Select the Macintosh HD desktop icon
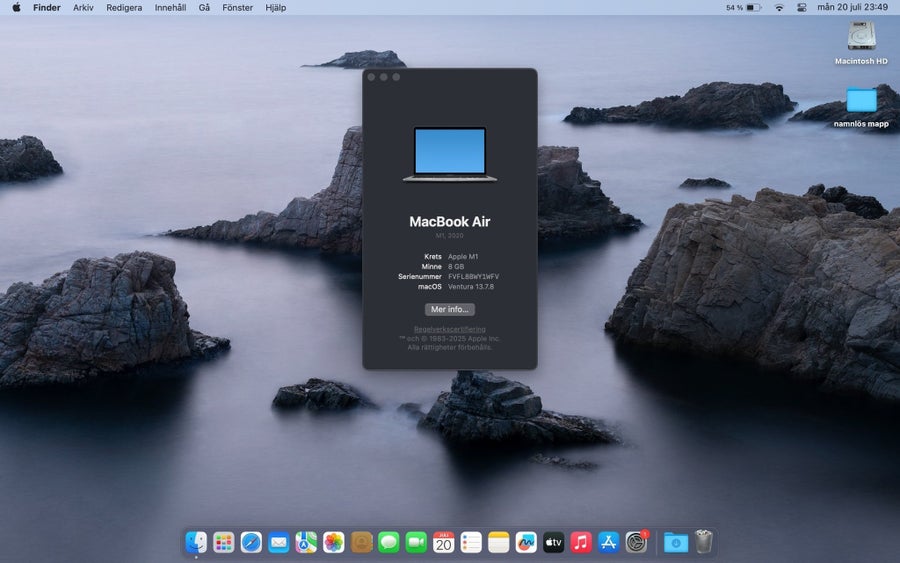This screenshot has height=563, width=900. click(861, 43)
